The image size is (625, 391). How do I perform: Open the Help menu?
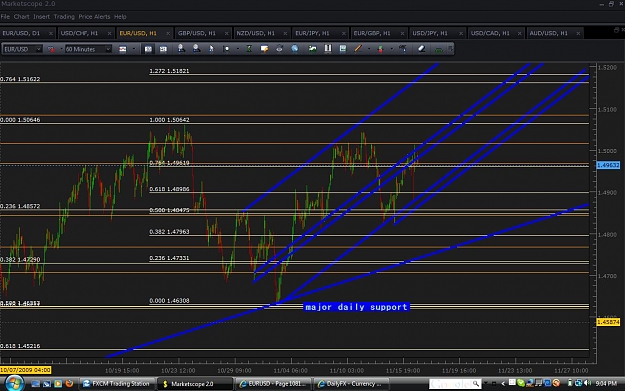tap(120, 17)
